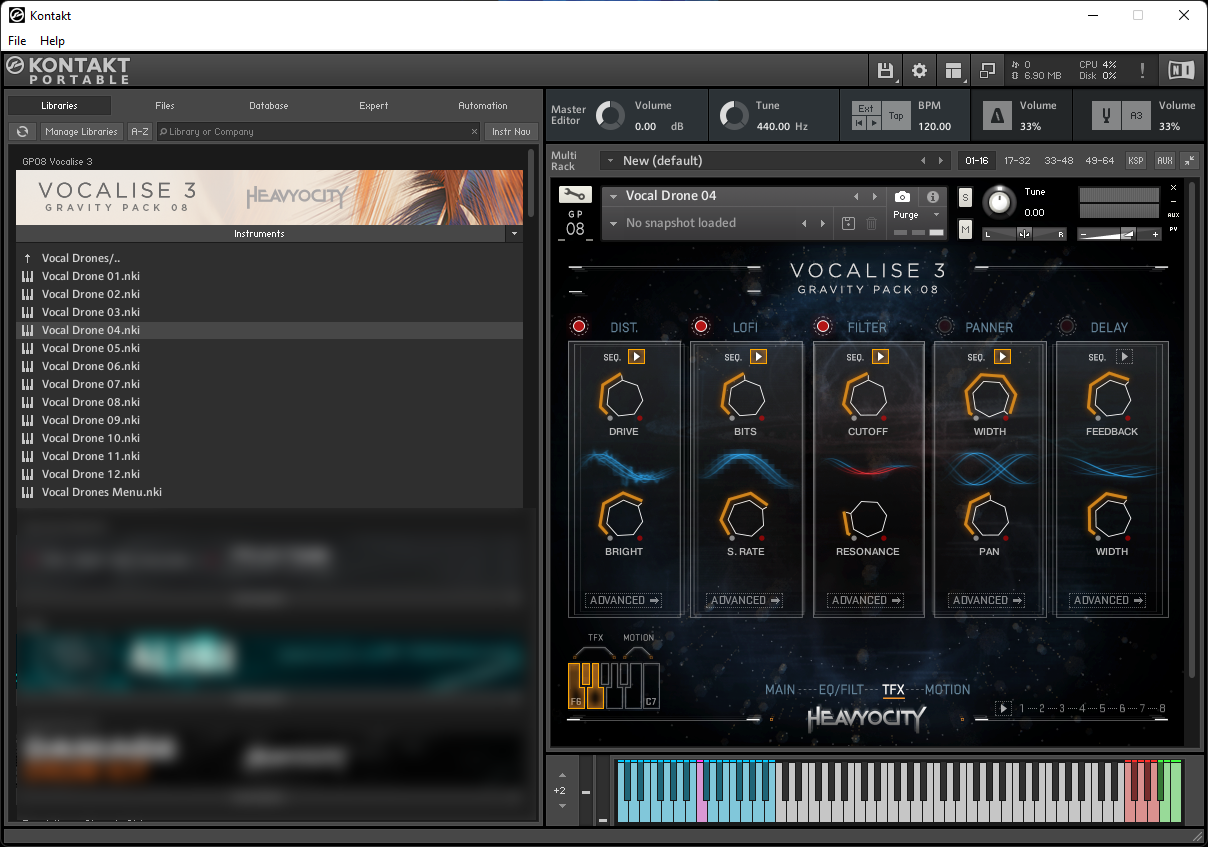The image size is (1208, 847).
Task: Open the File menu
Action: point(17,41)
